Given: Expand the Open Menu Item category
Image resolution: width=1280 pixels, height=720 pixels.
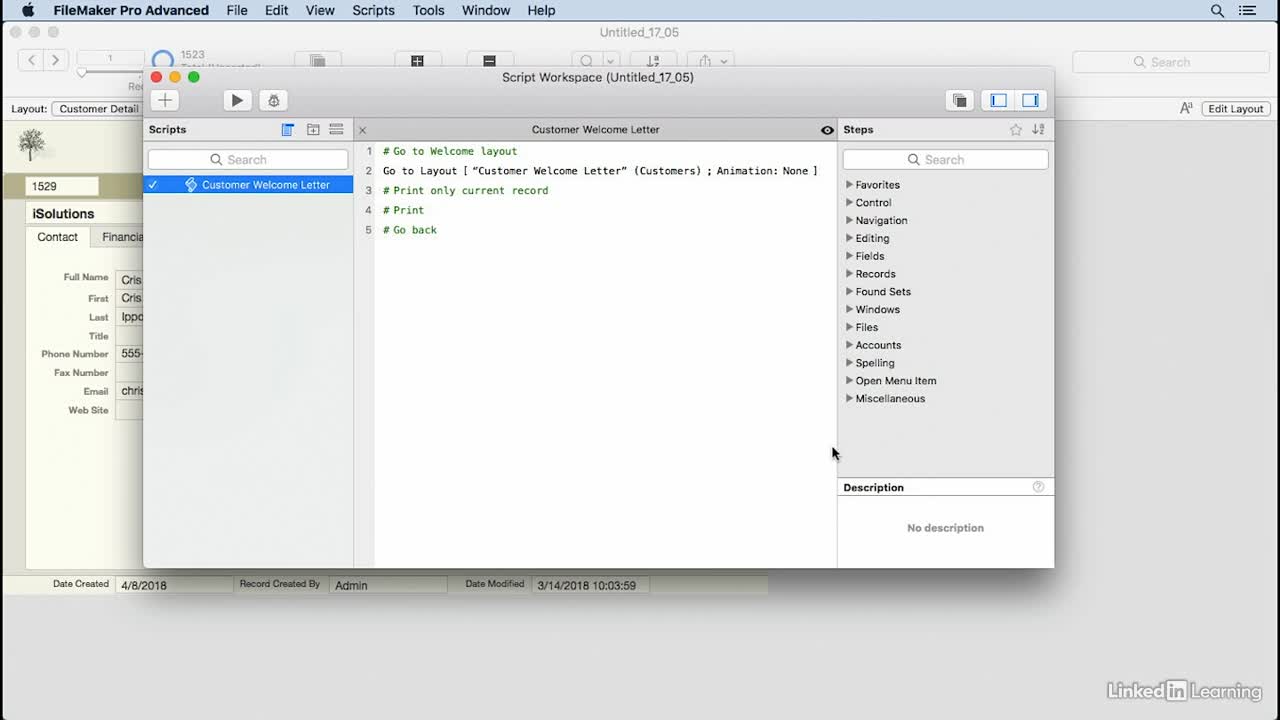Looking at the screenshot, I should [850, 381].
